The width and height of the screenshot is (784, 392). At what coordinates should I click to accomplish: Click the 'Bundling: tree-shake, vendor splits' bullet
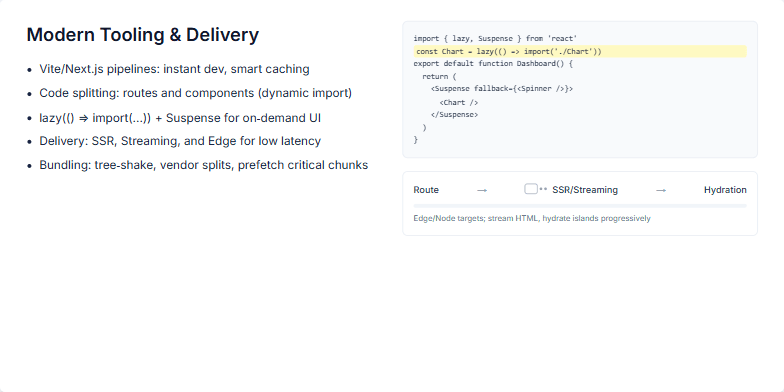[x=204, y=165]
